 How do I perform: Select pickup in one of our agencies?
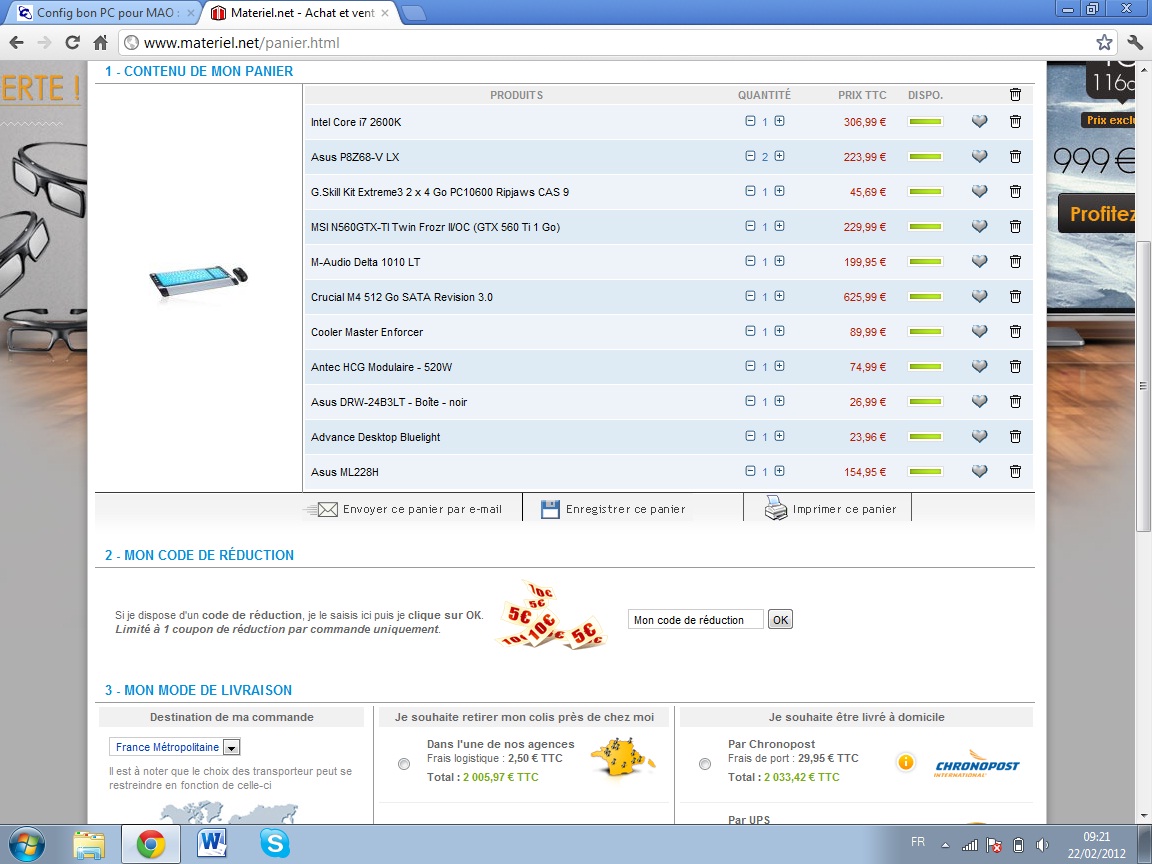click(x=404, y=764)
